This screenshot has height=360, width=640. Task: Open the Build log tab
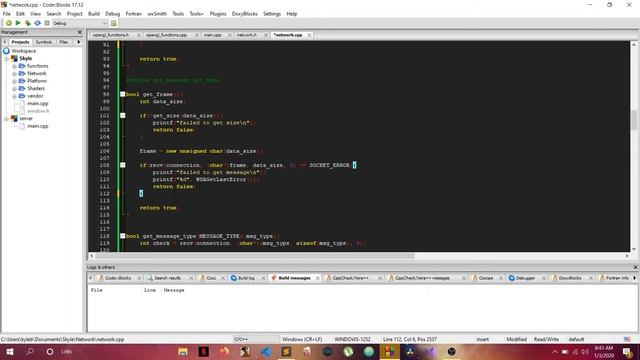[246, 278]
